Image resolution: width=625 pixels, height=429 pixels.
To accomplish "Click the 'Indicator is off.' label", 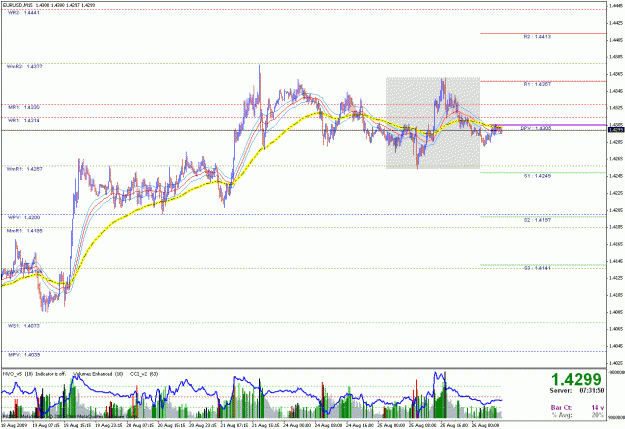I will (51, 374).
